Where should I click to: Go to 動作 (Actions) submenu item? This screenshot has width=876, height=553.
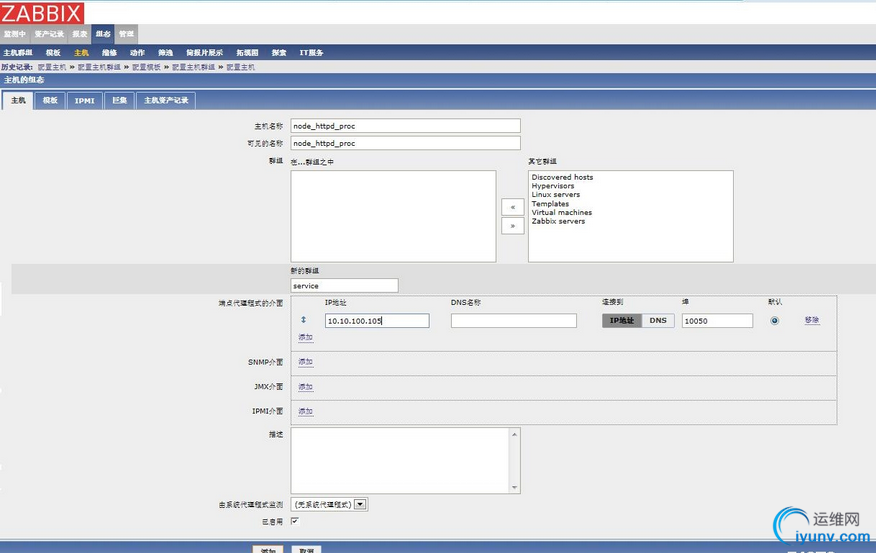tap(137, 53)
